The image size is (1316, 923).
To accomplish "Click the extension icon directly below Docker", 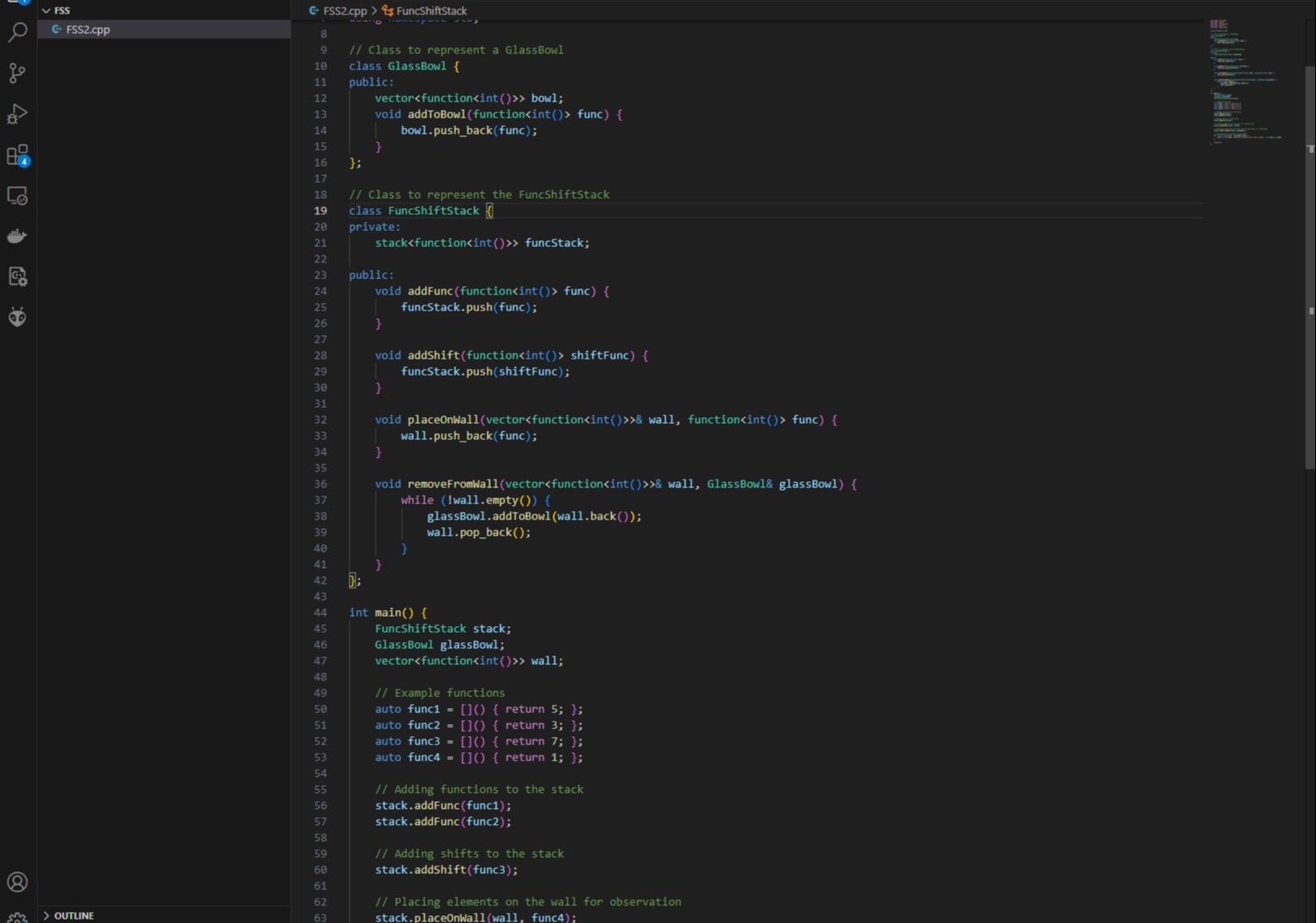I will (17, 277).
